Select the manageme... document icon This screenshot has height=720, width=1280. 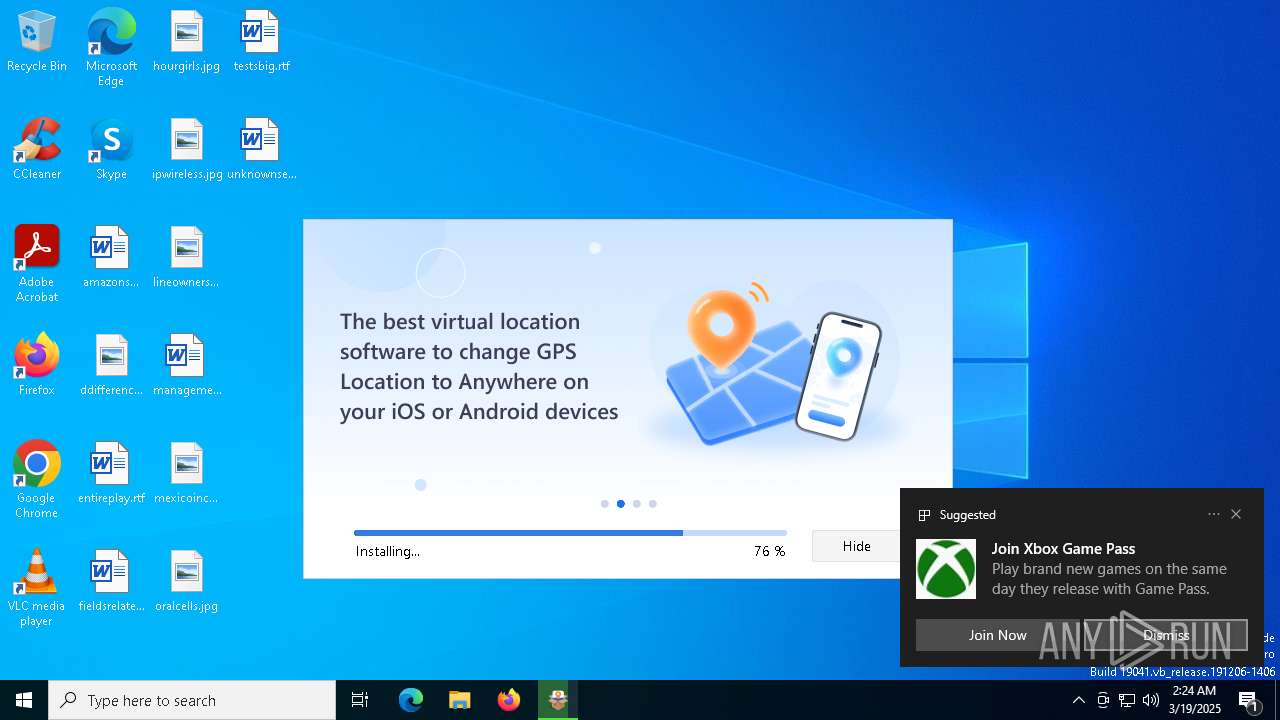coord(186,365)
